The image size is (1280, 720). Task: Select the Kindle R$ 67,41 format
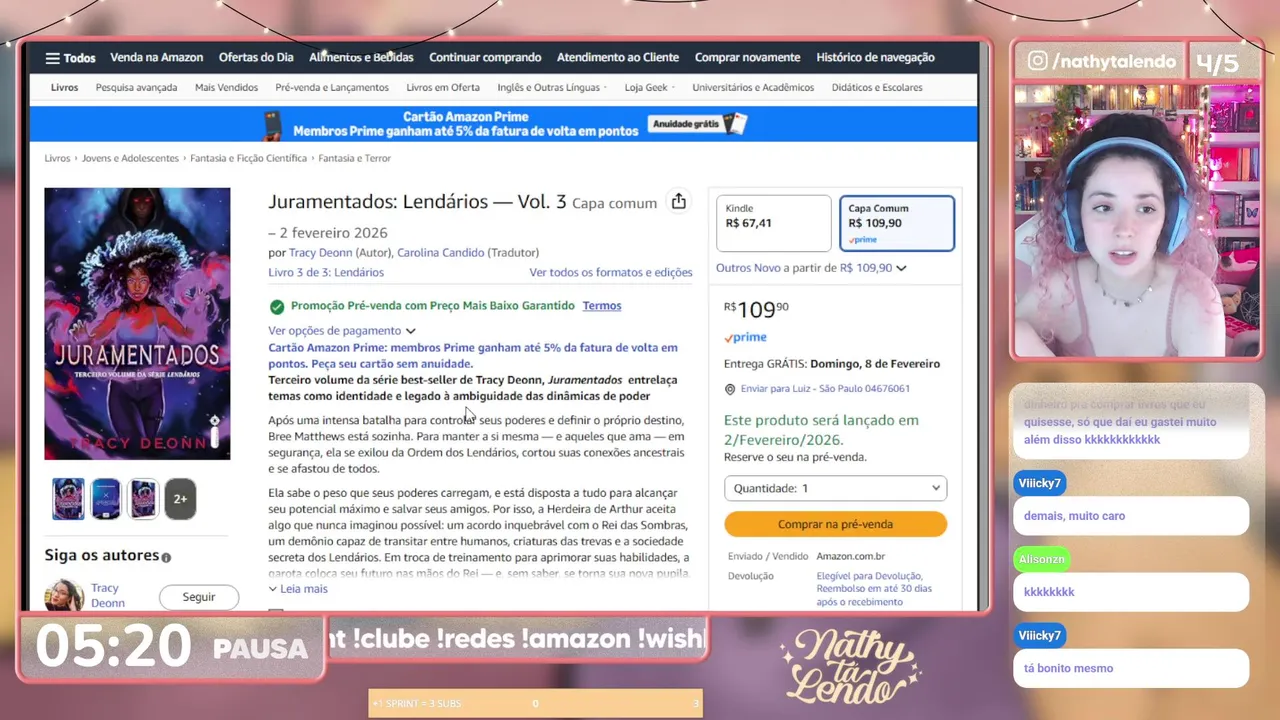(x=774, y=223)
